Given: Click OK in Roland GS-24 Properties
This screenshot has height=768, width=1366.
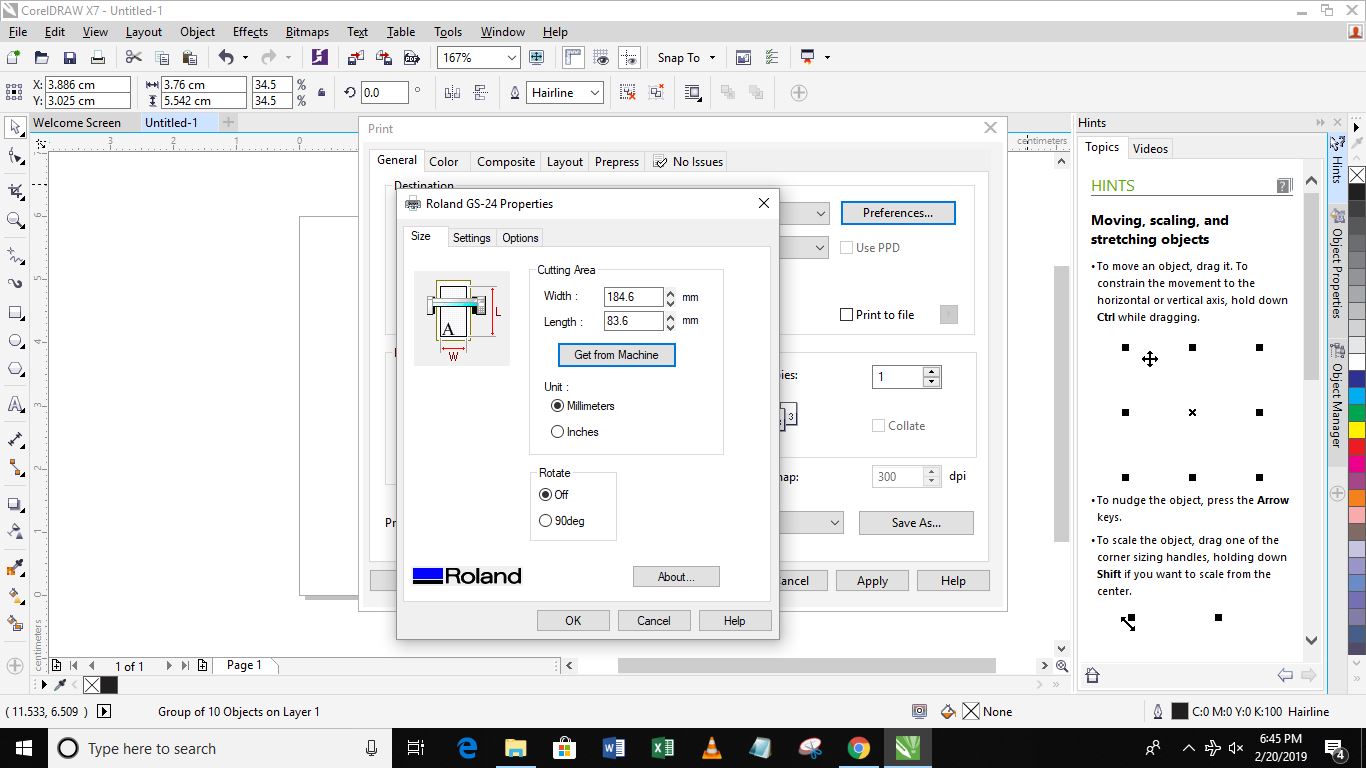Looking at the screenshot, I should pyautogui.click(x=573, y=621).
